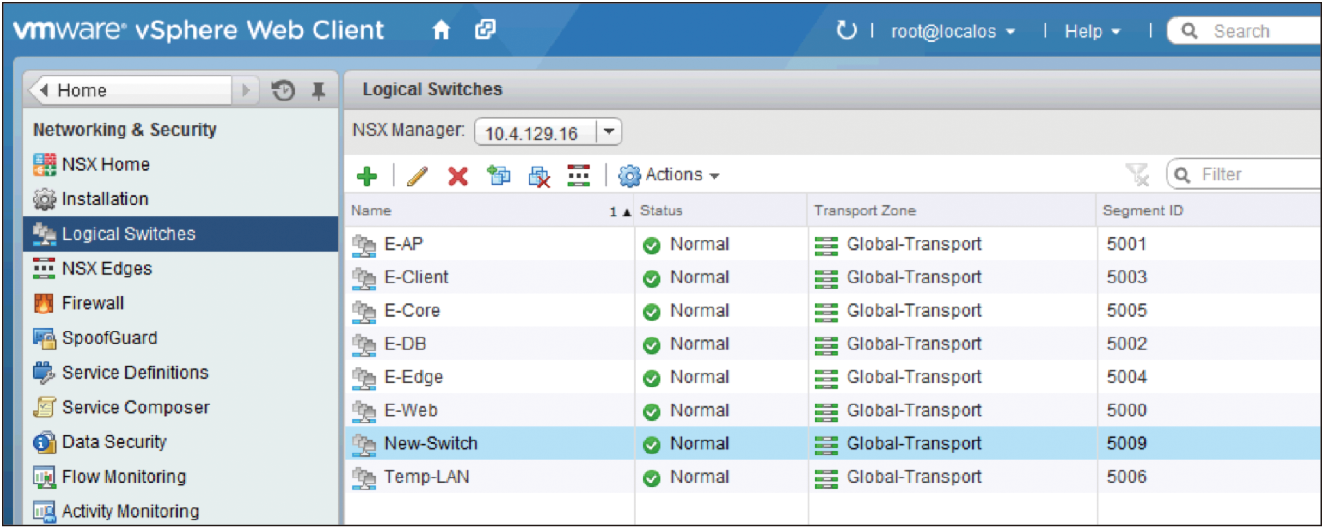Go to vSphere home via house icon
The height and width of the screenshot is (530, 1325).
click(x=441, y=31)
